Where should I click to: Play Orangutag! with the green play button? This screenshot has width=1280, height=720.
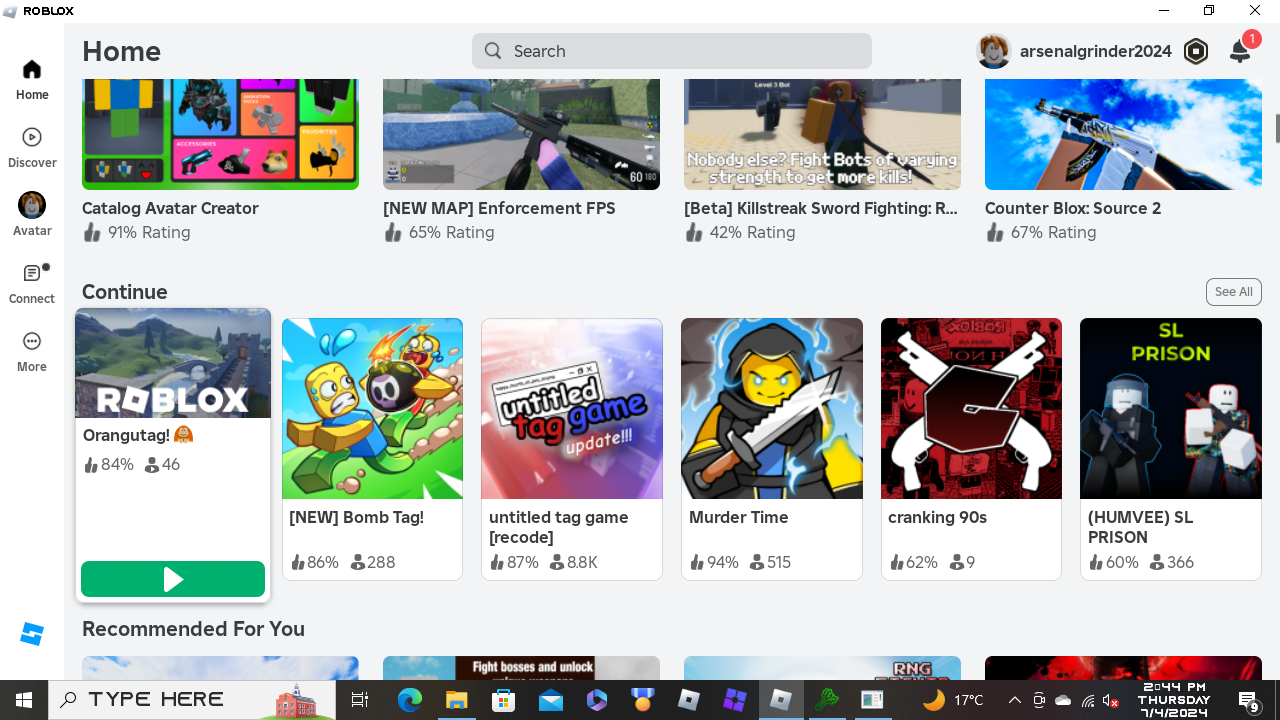tap(173, 579)
